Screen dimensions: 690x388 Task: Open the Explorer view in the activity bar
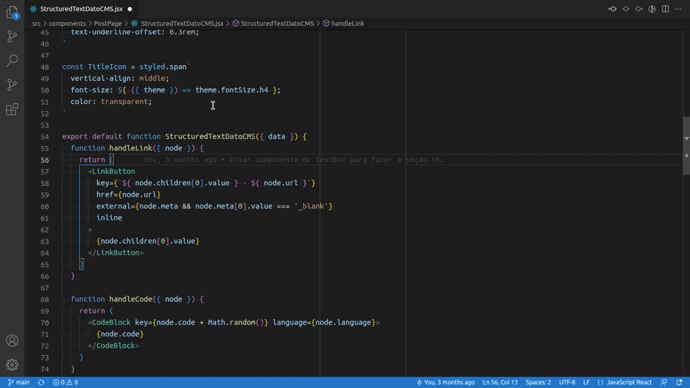click(12, 12)
